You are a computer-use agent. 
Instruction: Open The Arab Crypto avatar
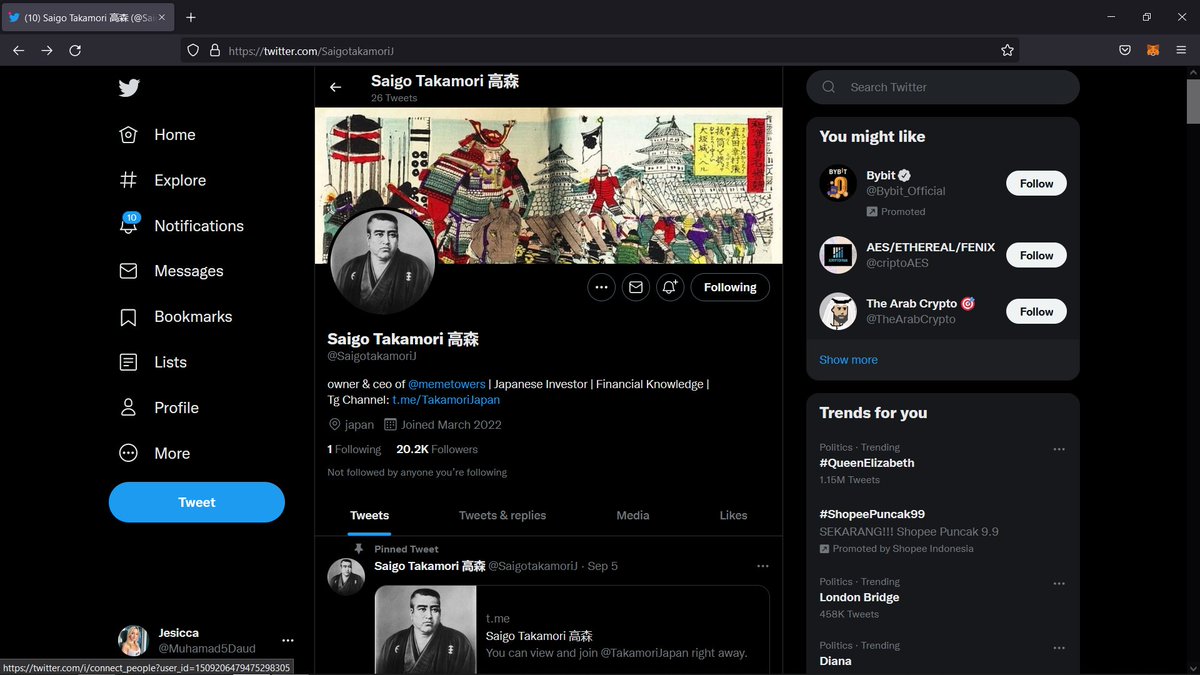click(838, 311)
